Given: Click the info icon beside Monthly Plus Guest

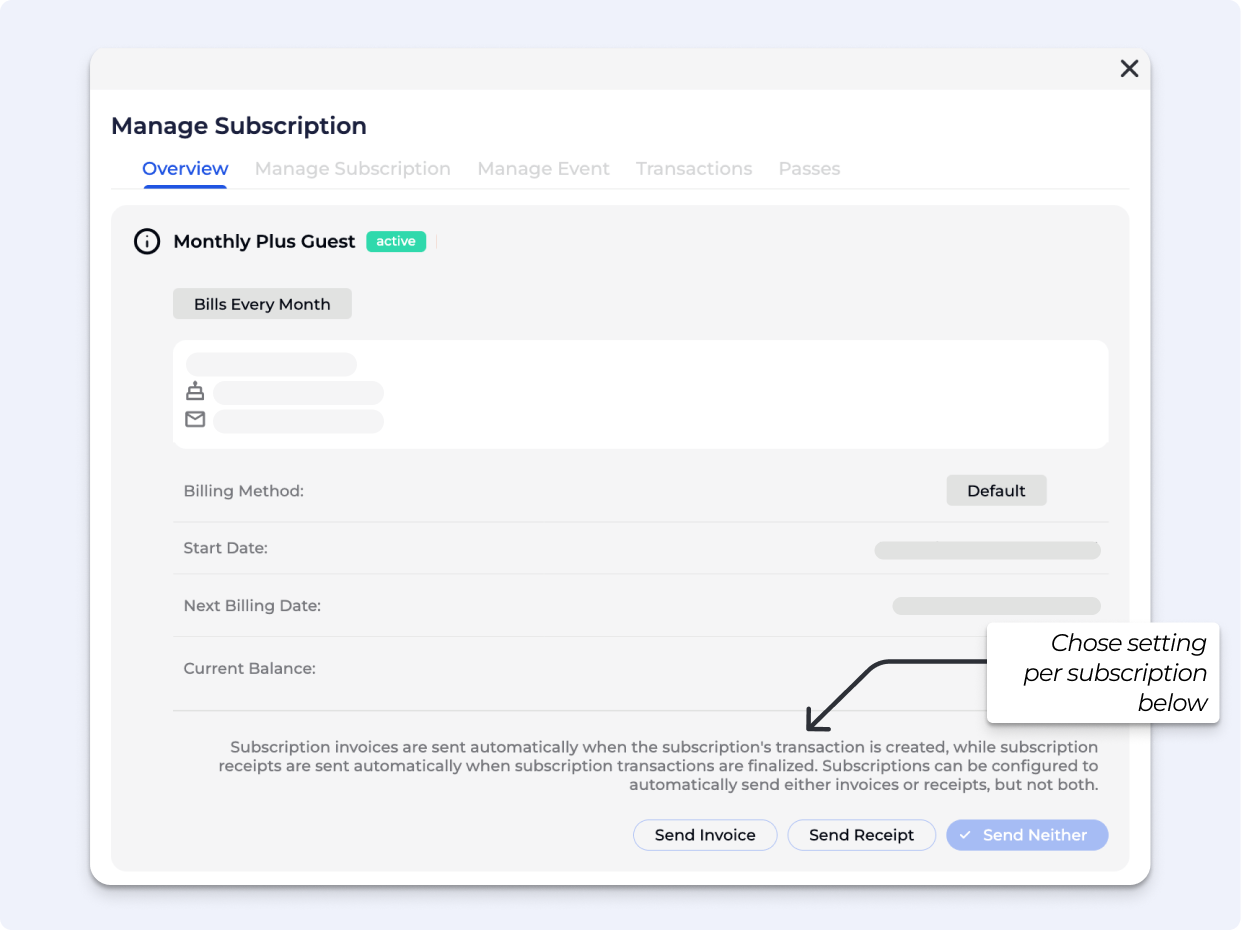Looking at the screenshot, I should tap(147, 242).
